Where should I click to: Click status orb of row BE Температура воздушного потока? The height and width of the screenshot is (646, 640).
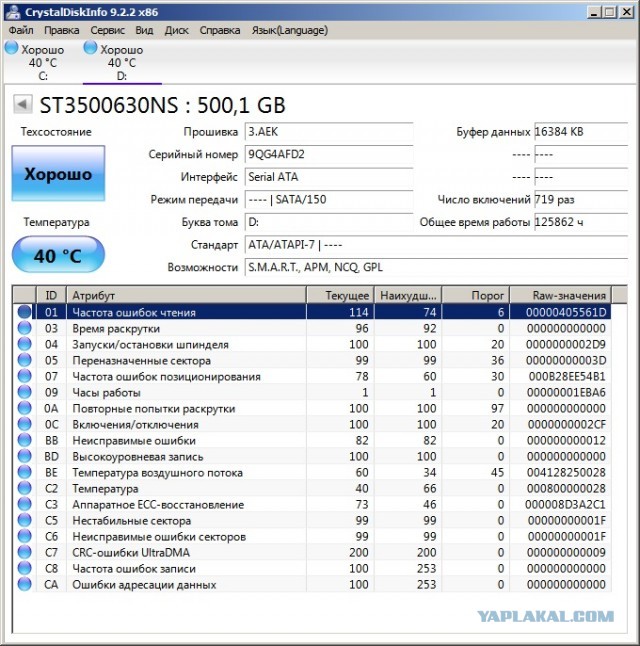(24, 472)
